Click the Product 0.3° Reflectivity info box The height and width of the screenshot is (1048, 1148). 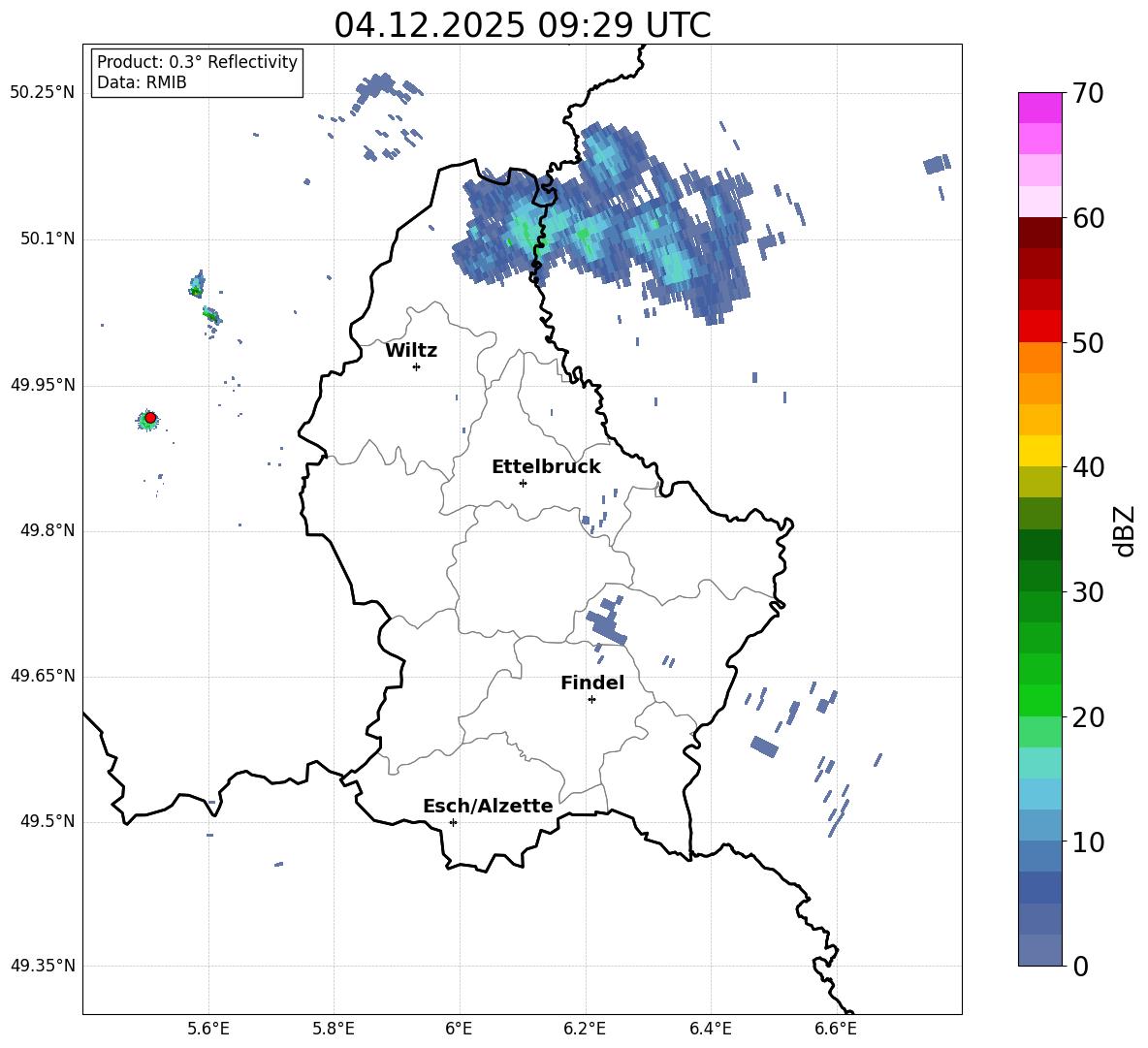[x=197, y=72]
